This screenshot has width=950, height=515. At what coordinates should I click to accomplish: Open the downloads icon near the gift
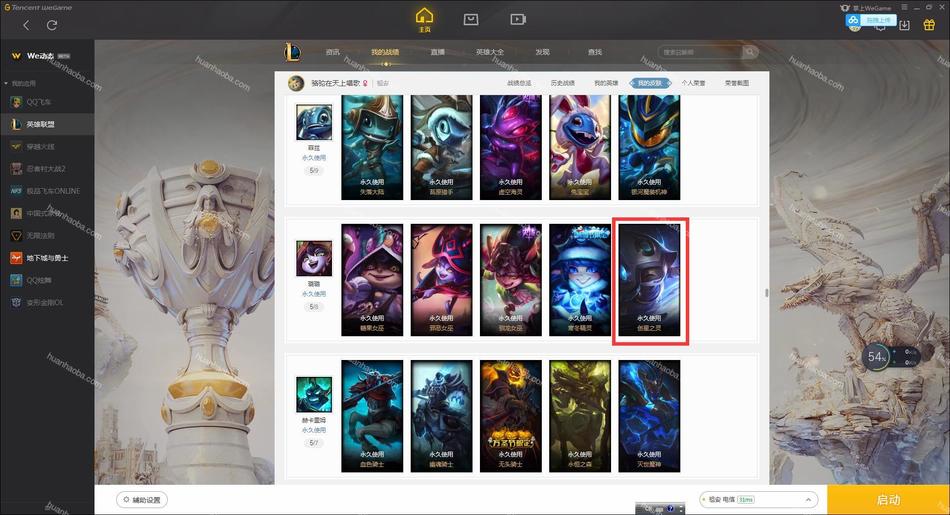pos(905,25)
